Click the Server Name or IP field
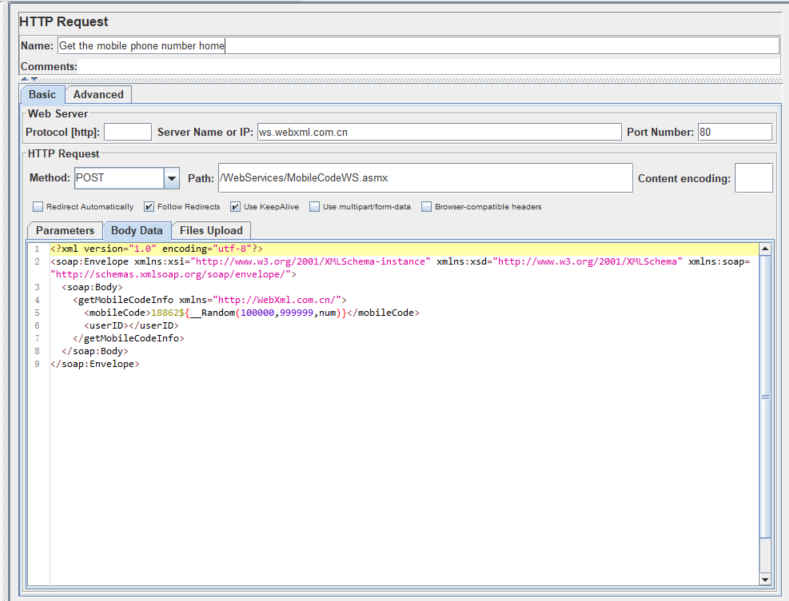The height and width of the screenshot is (601, 789). coord(439,132)
